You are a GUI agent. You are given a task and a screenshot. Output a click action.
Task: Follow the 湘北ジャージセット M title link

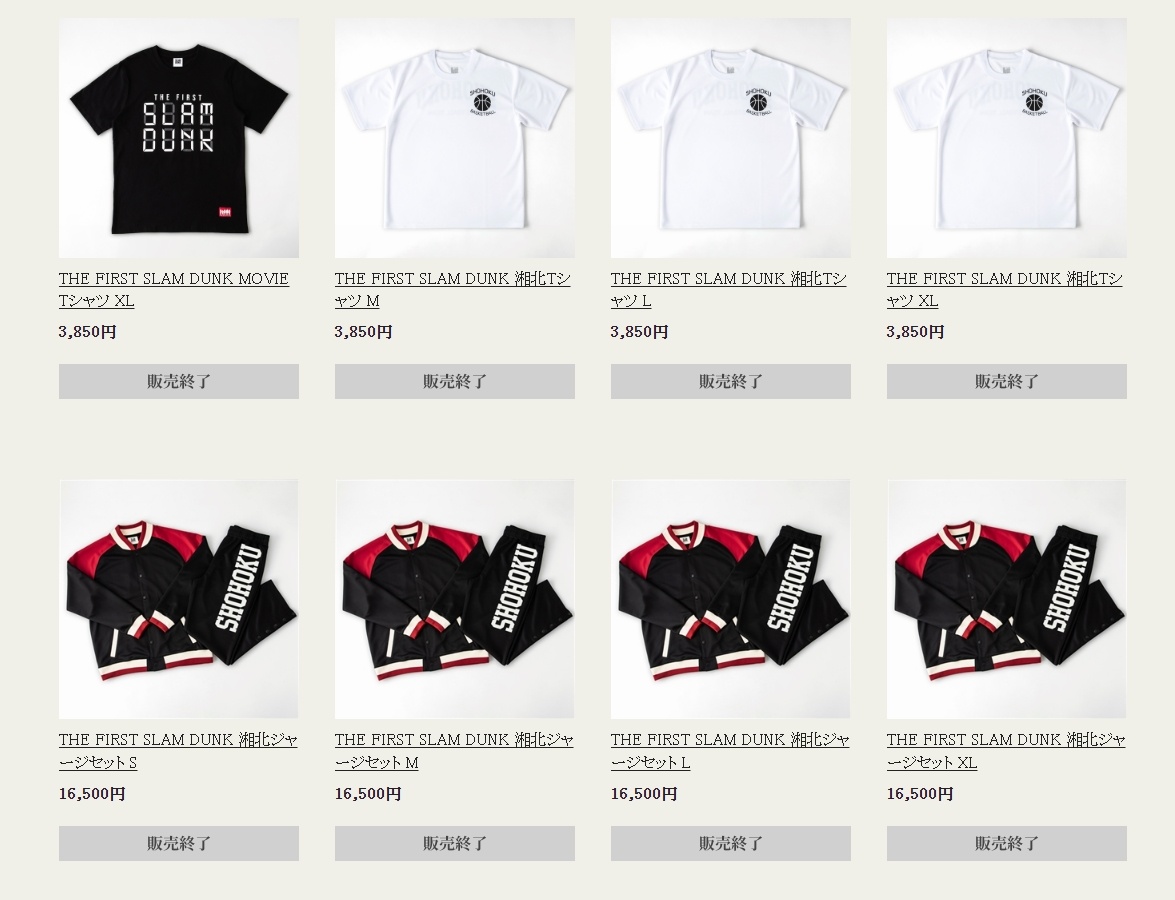pyautogui.click(x=454, y=751)
